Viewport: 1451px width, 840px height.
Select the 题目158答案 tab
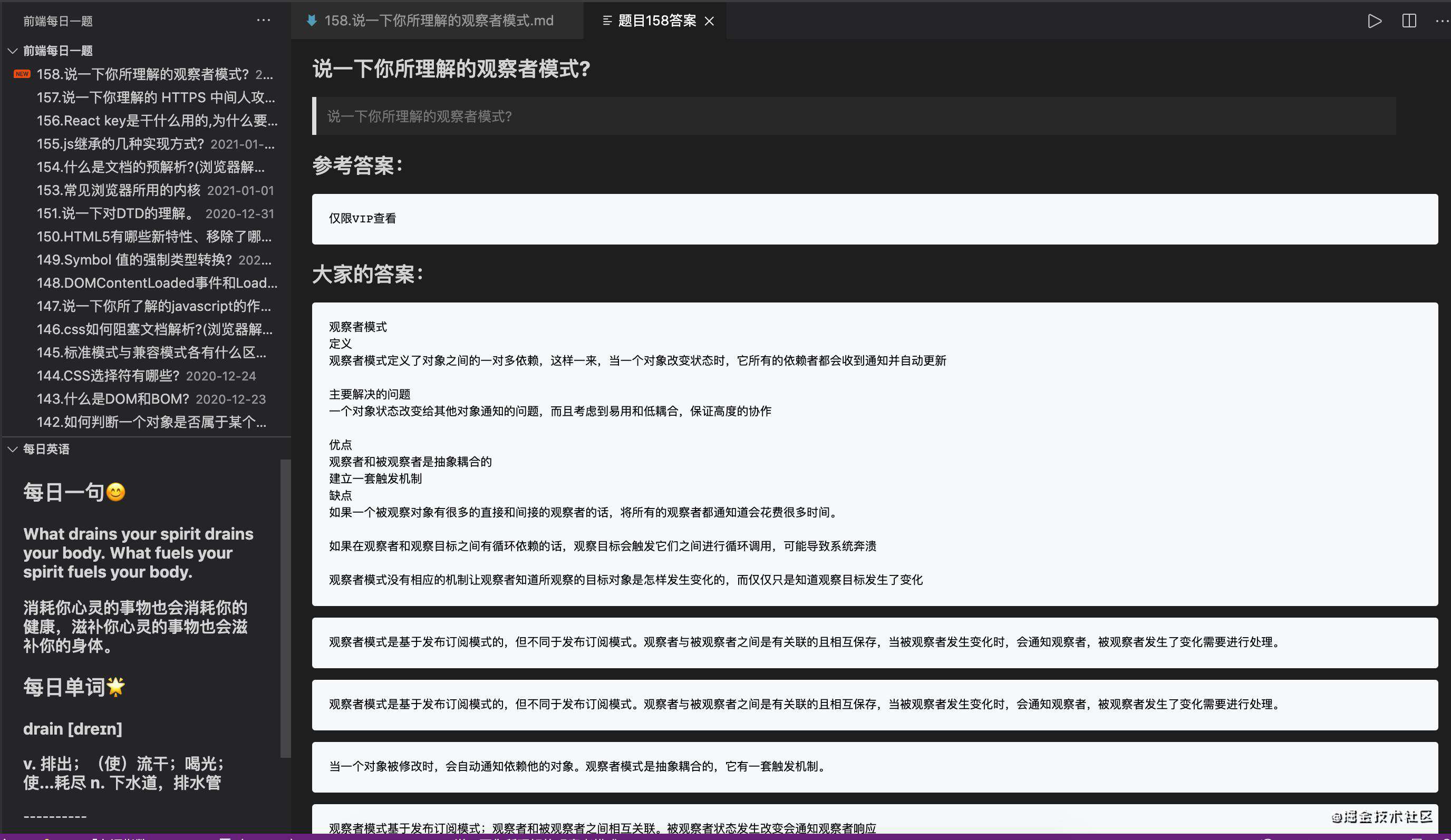(x=656, y=21)
